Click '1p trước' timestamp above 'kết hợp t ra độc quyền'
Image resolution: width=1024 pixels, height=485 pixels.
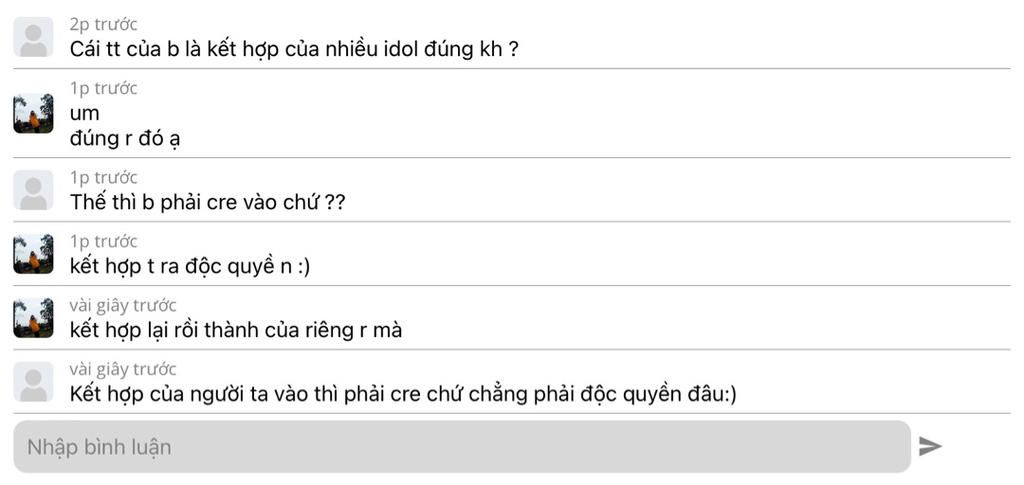click(x=103, y=241)
